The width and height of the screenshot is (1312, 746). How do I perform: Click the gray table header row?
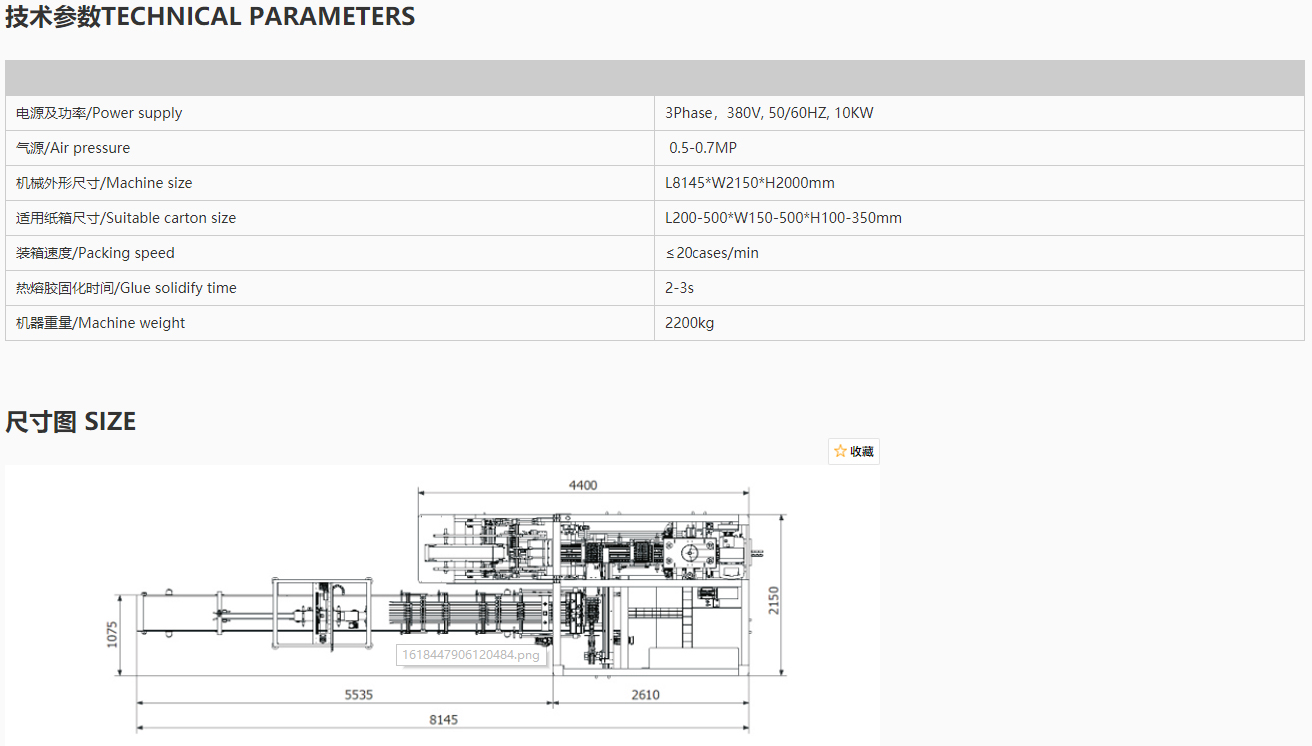pos(654,78)
